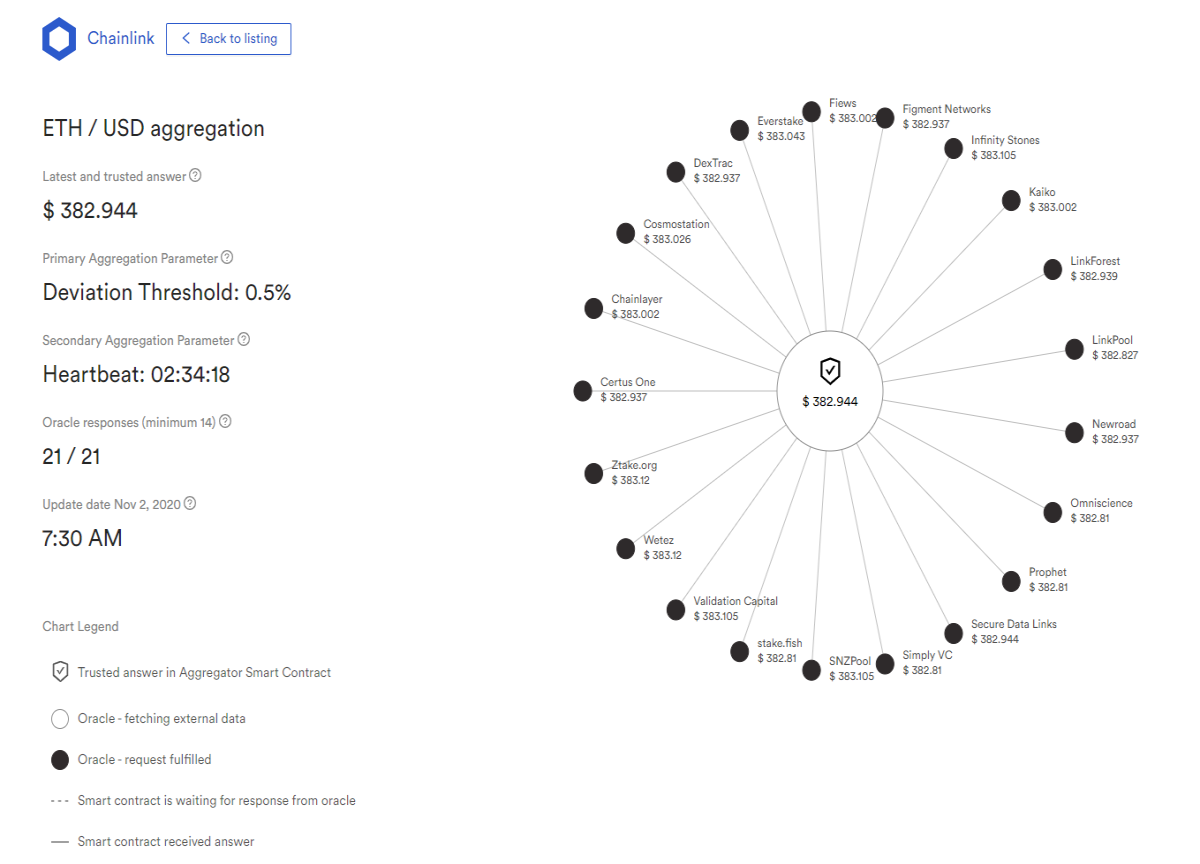Click the stake.fish oracle node
The image size is (1200, 864).
click(739, 652)
